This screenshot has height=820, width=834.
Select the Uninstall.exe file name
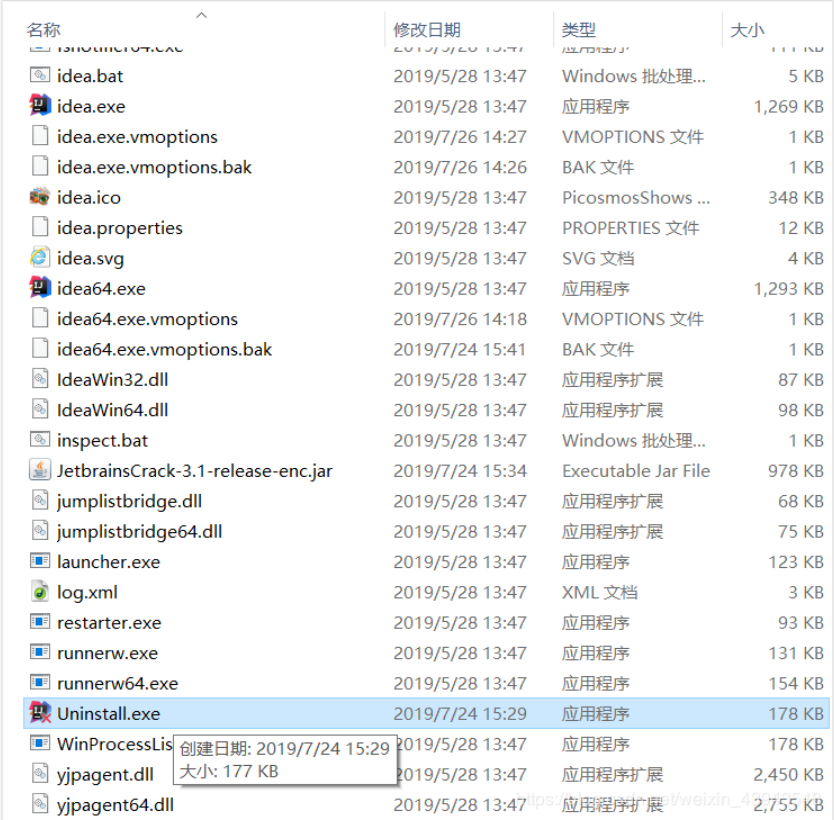point(109,713)
